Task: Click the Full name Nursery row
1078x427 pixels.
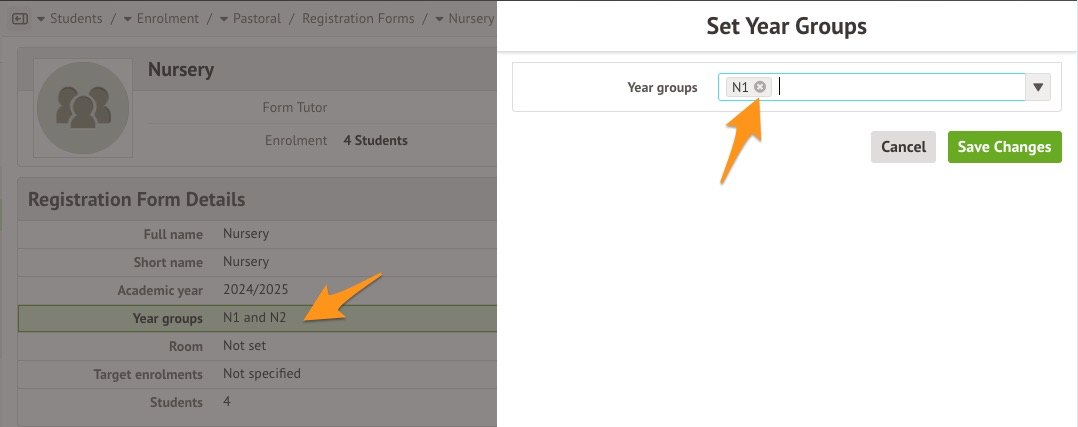Action: point(257,234)
